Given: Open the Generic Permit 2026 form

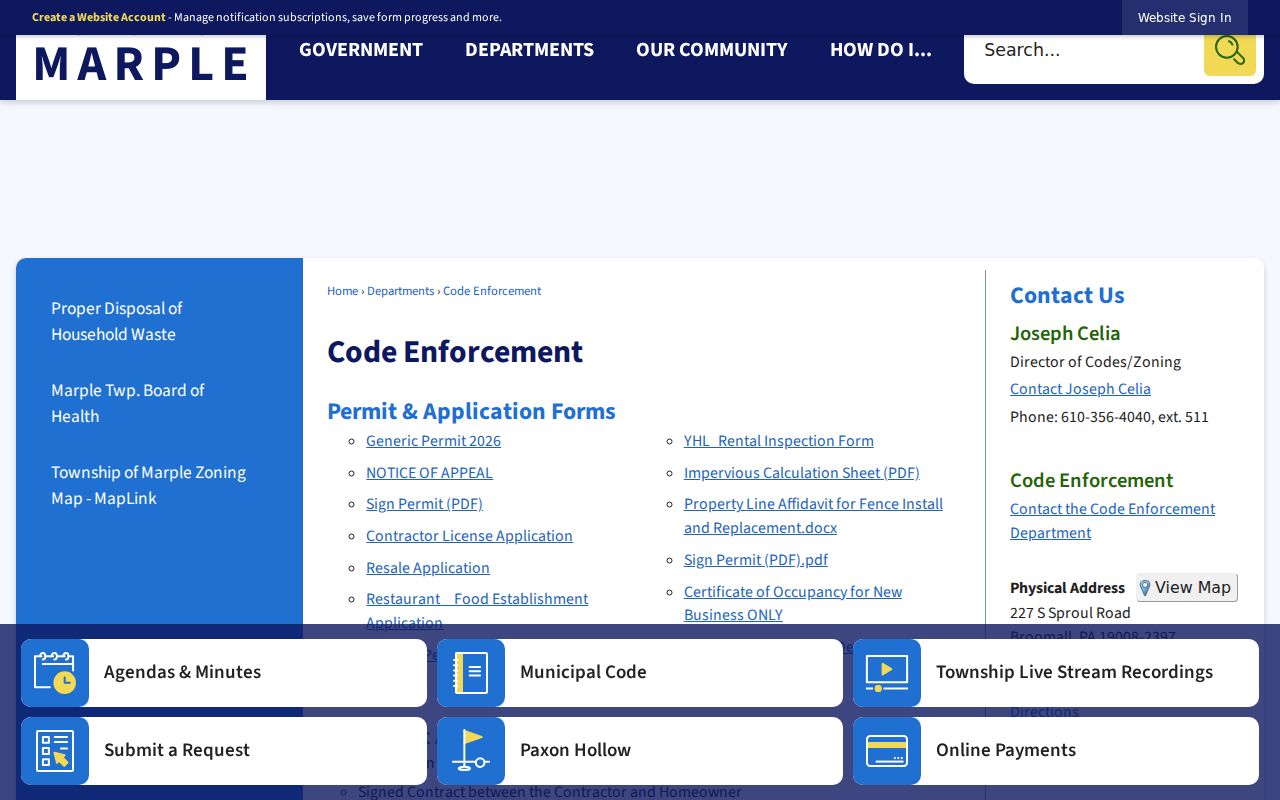Looking at the screenshot, I should click(433, 441).
